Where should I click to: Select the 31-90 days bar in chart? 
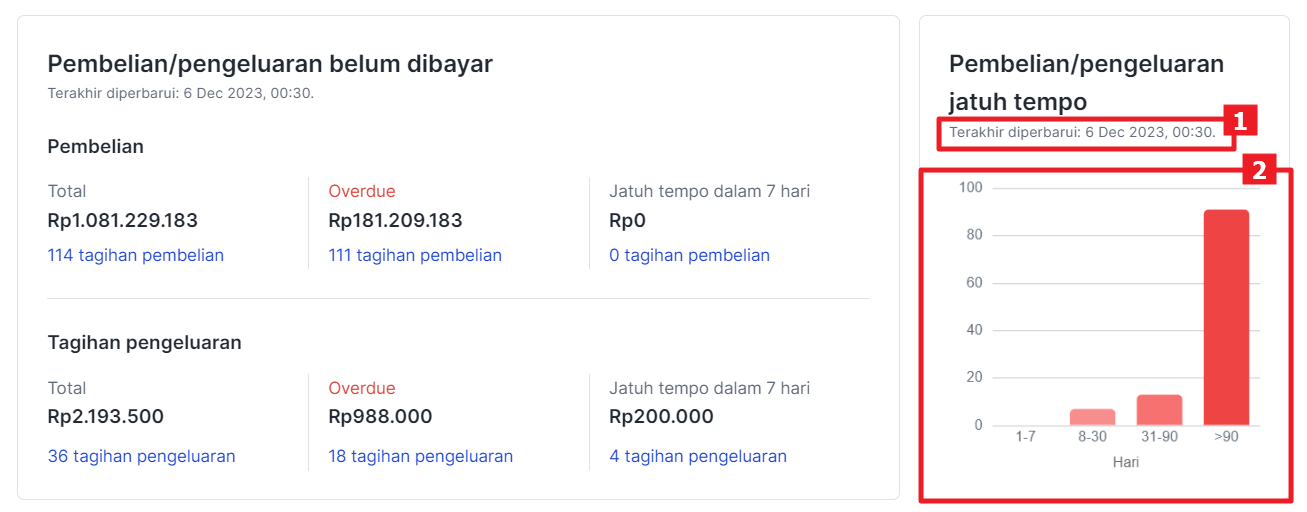[1159, 410]
